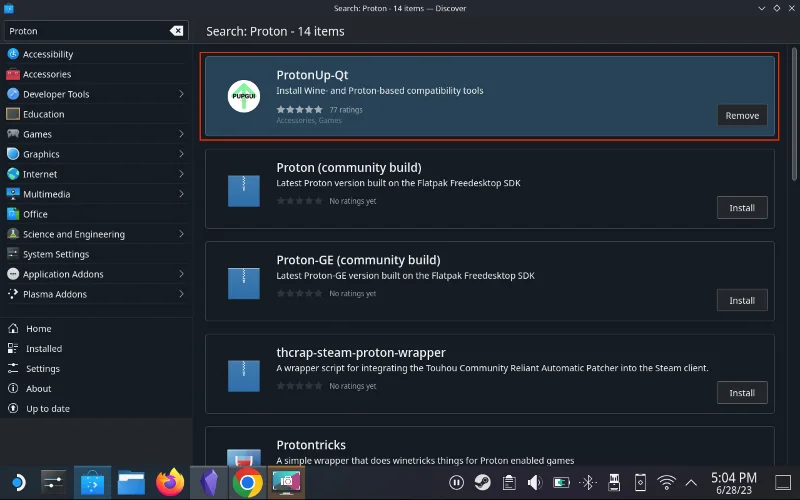
Task: Open the clipboard tray icon
Action: point(509,482)
